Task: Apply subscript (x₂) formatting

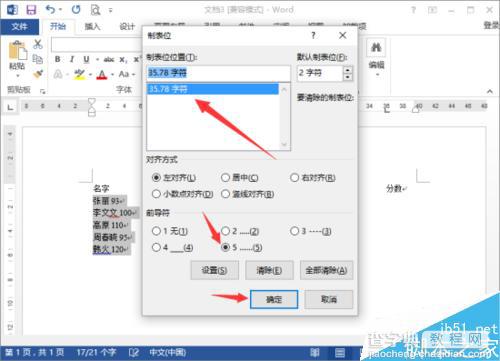Action: point(123,60)
